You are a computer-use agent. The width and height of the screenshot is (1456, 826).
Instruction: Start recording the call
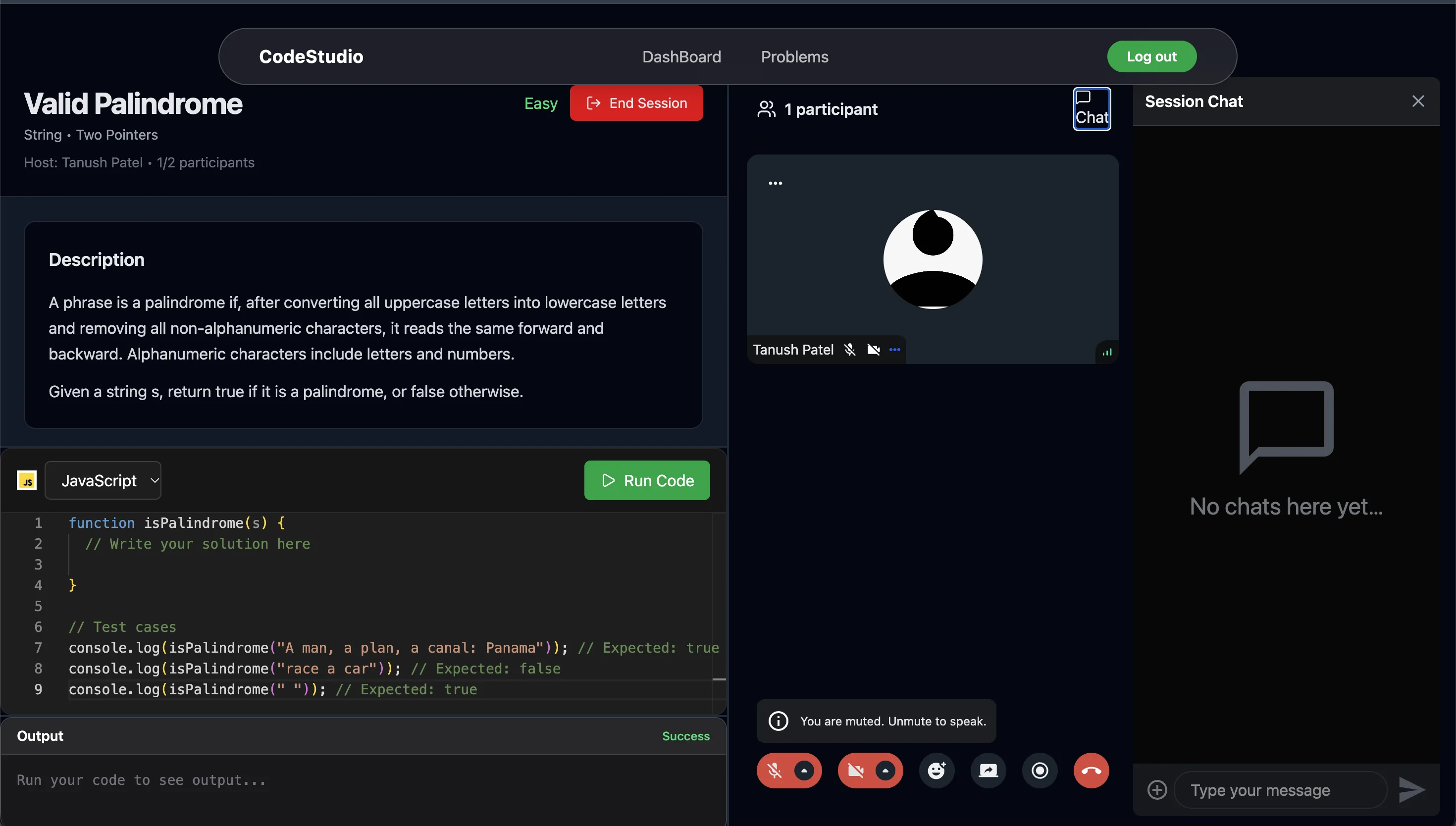1040,771
